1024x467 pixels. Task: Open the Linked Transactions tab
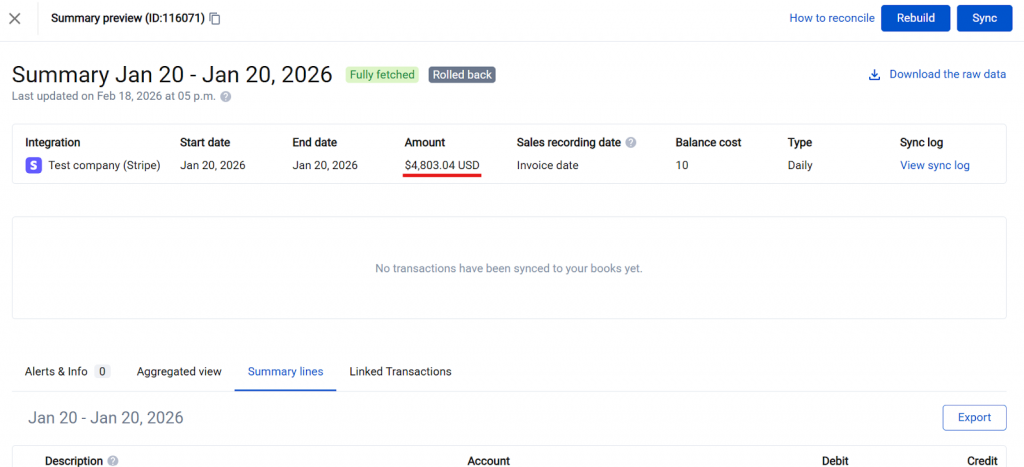[400, 372]
